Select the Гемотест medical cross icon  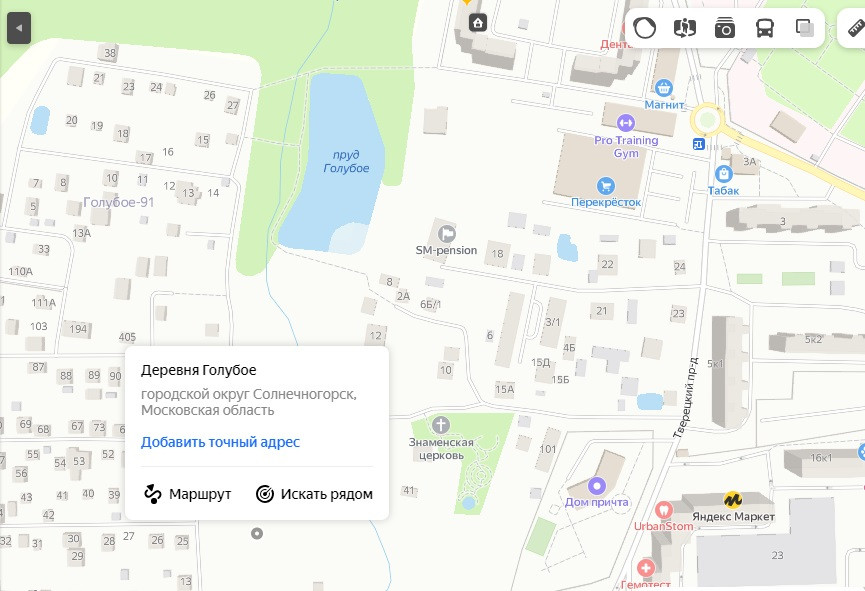pyautogui.click(x=645, y=567)
